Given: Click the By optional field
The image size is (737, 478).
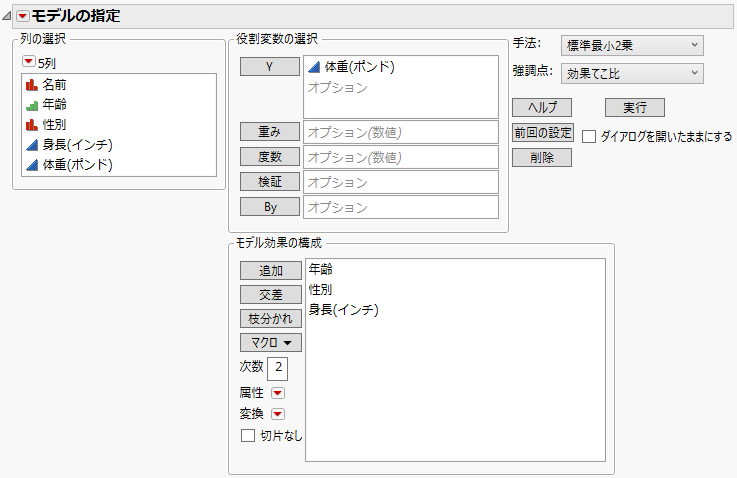Looking at the screenshot, I should (401, 207).
